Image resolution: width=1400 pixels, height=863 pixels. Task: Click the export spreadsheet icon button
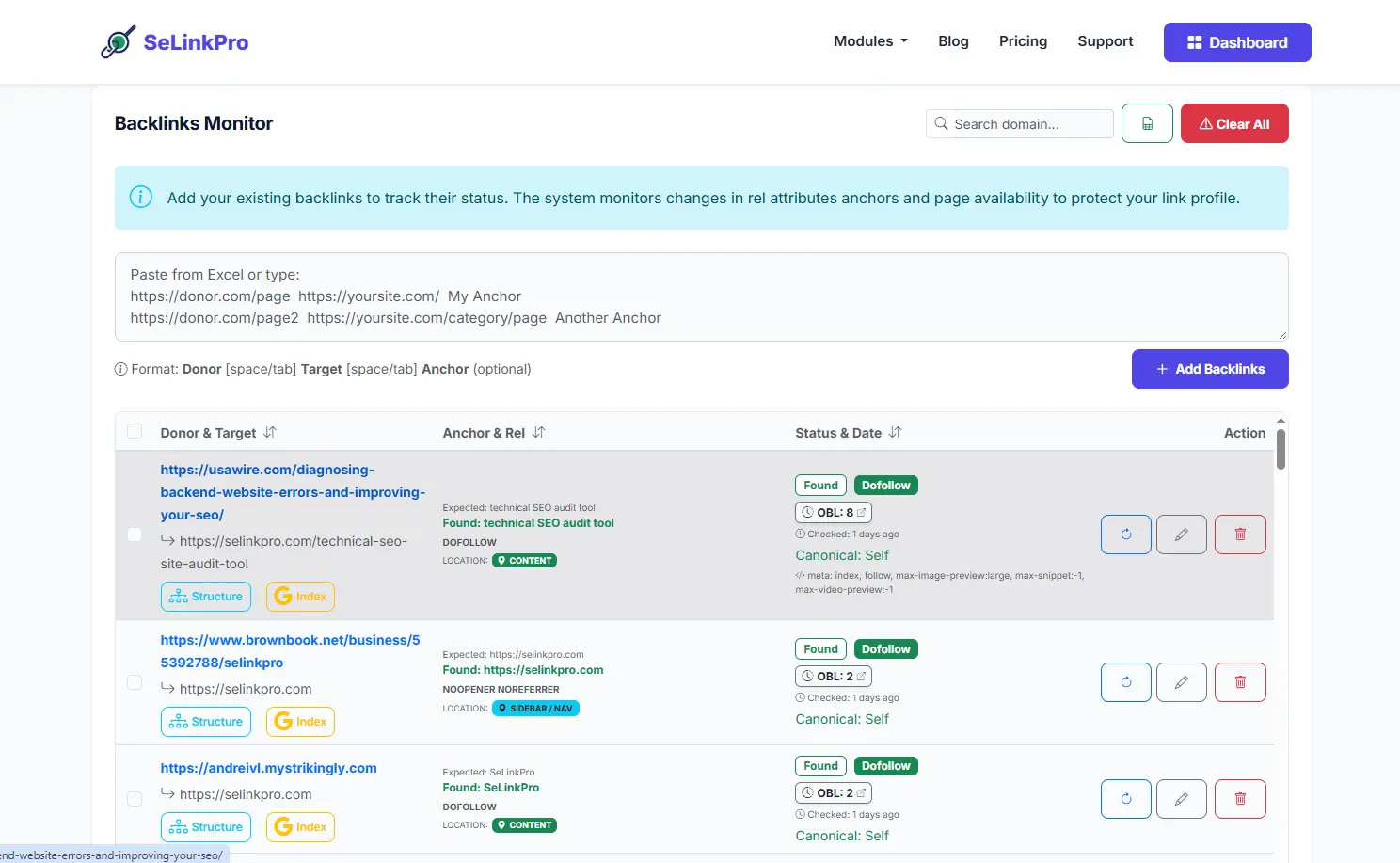click(x=1147, y=123)
